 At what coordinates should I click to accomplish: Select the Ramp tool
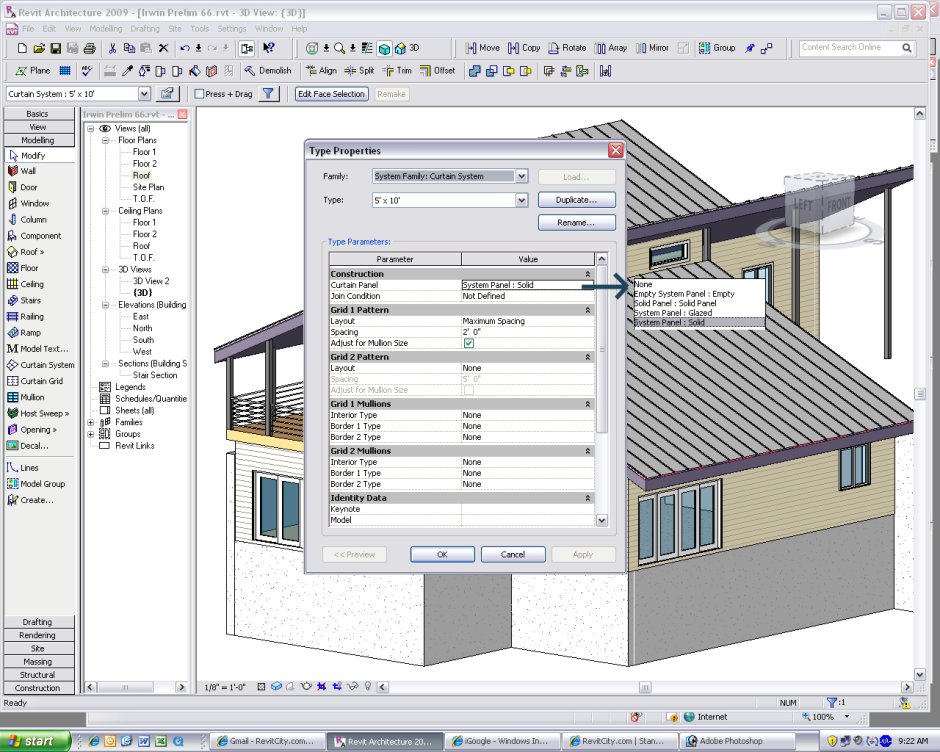pyautogui.click(x=24, y=333)
